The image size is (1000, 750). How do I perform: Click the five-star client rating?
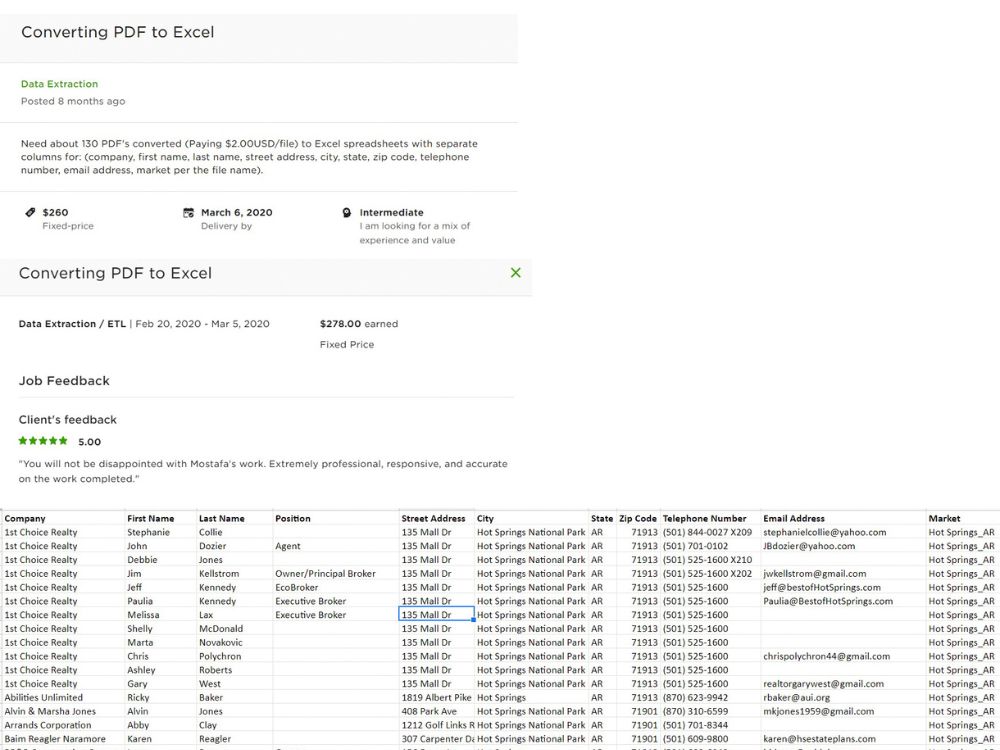coord(43,441)
